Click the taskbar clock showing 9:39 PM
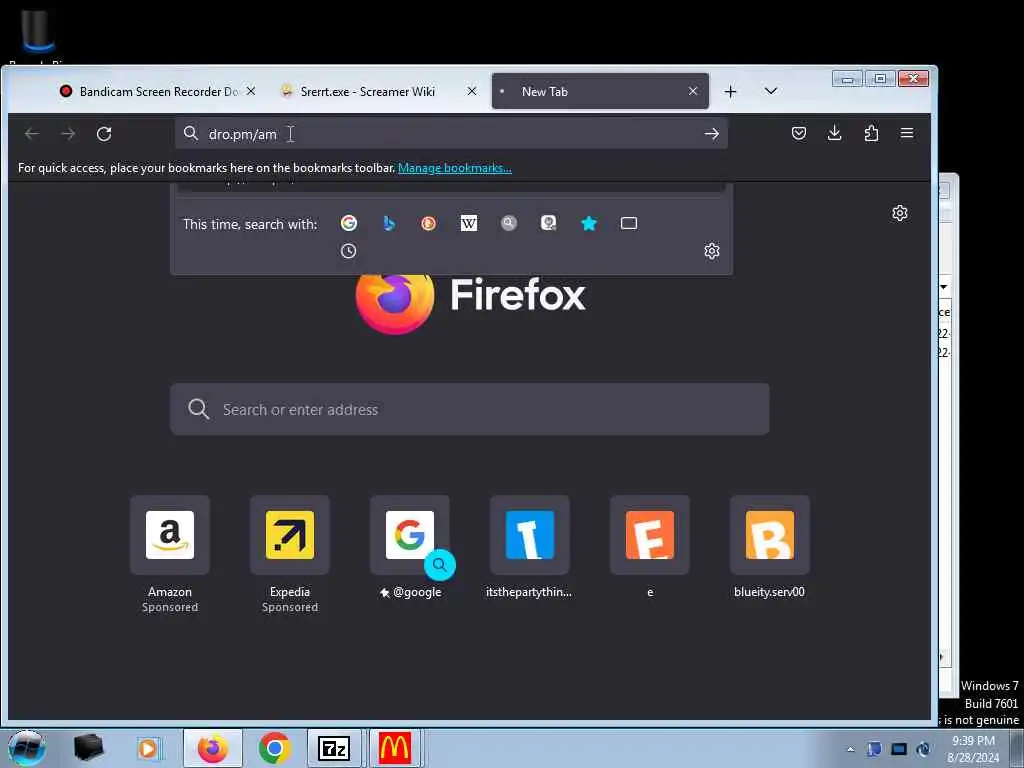1024x768 pixels. click(x=974, y=749)
